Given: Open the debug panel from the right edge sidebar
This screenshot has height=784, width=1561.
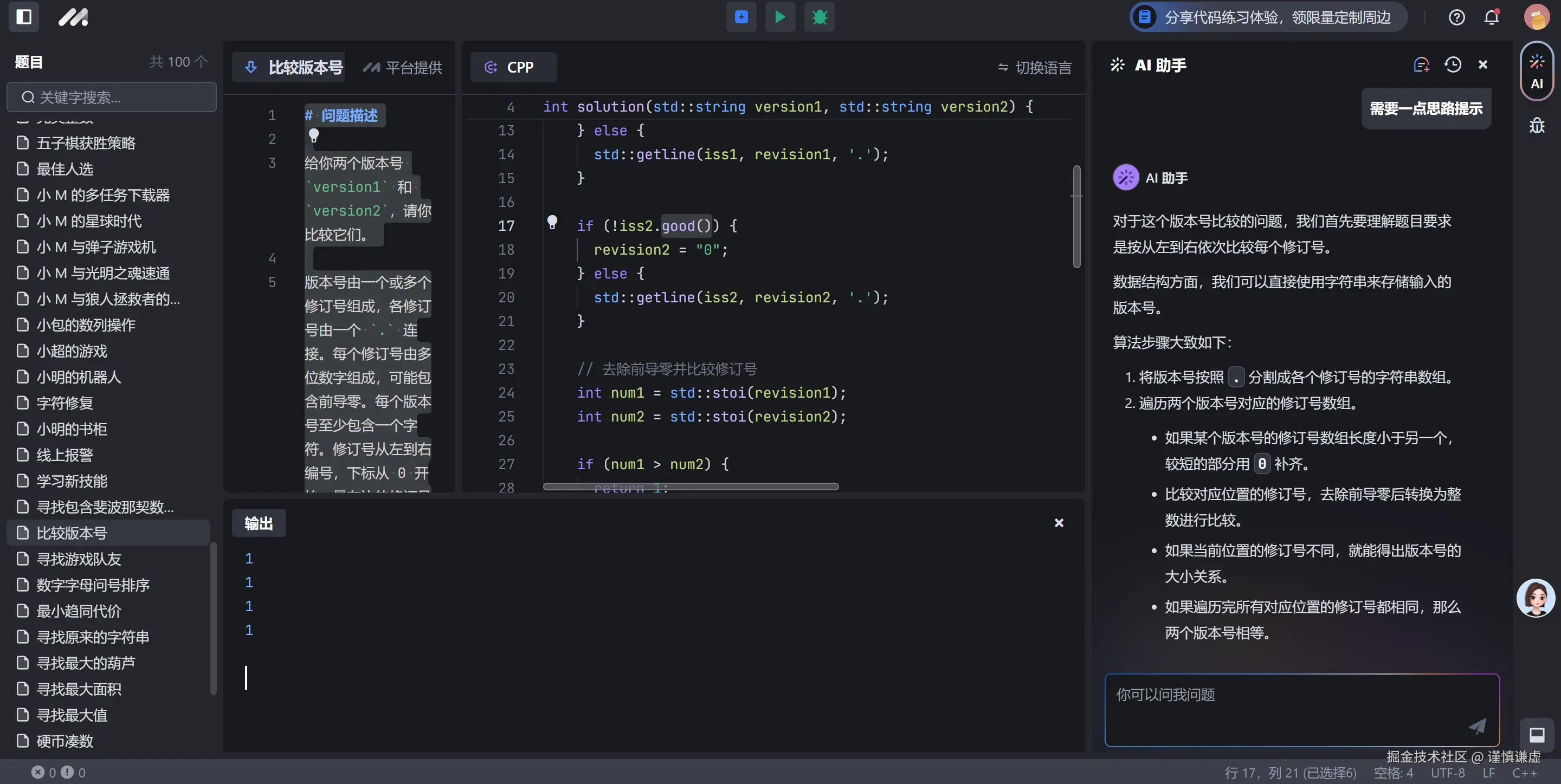Looking at the screenshot, I should (1537, 125).
